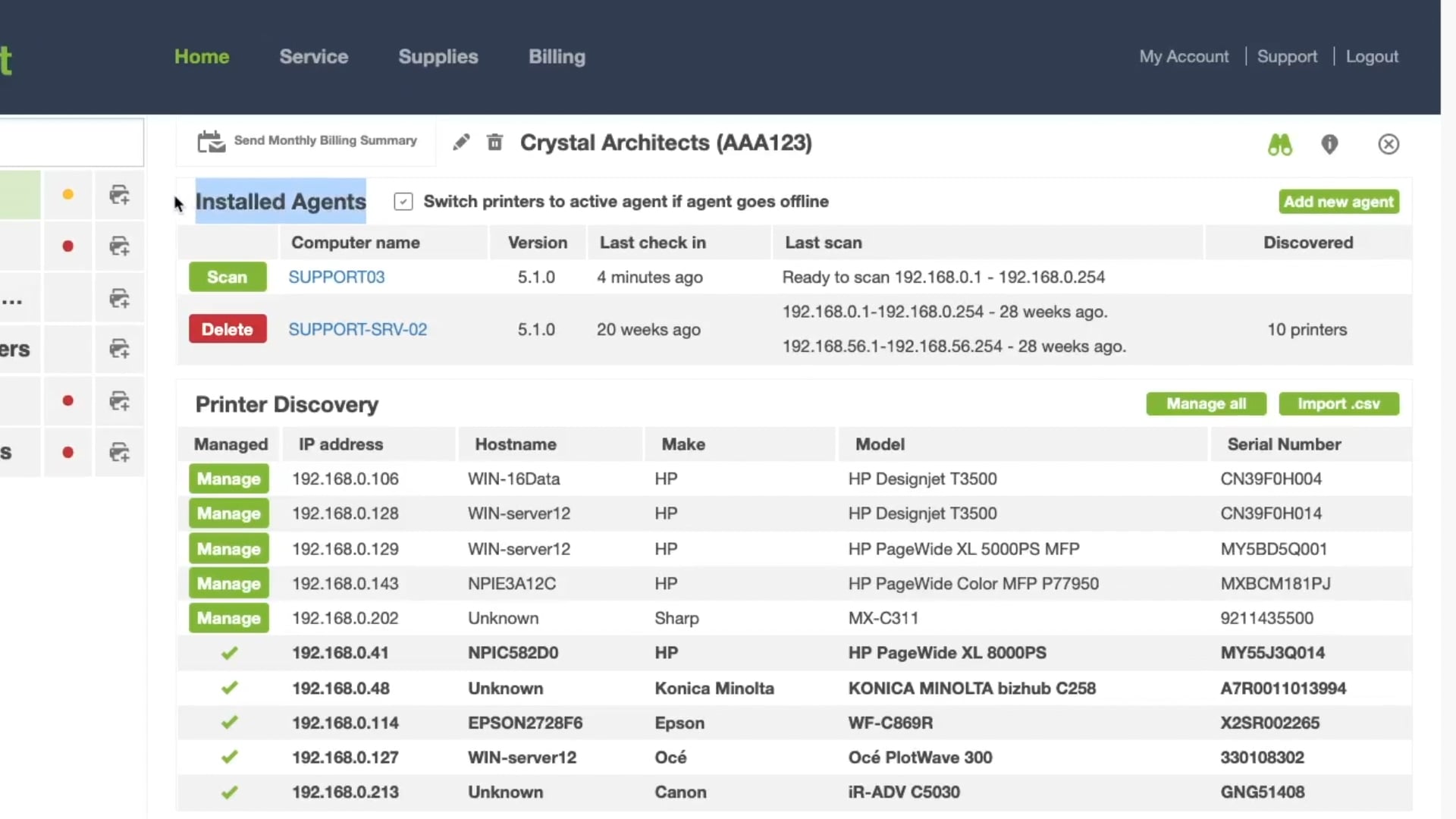The height and width of the screenshot is (819, 1456).
Task: Click the shield/privacy icon next to binoculars
Action: (x=1330, y=144)
